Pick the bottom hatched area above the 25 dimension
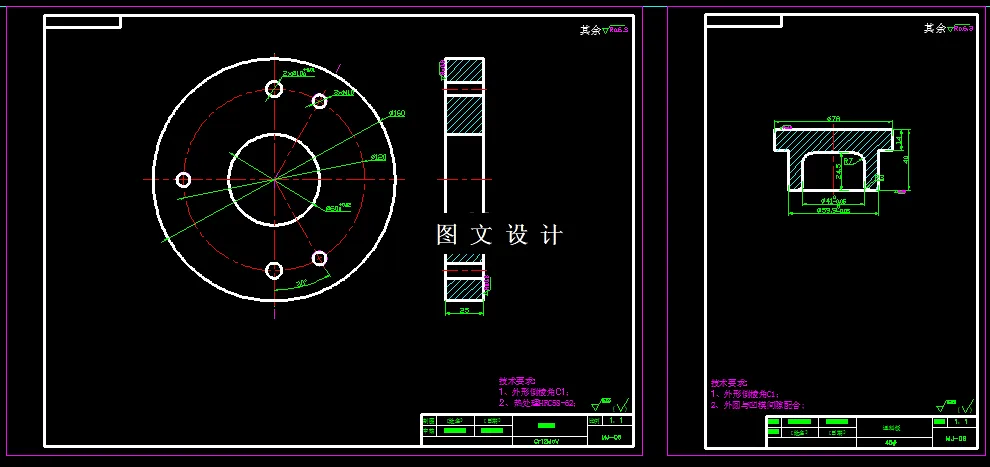 [x=464, y=290]
